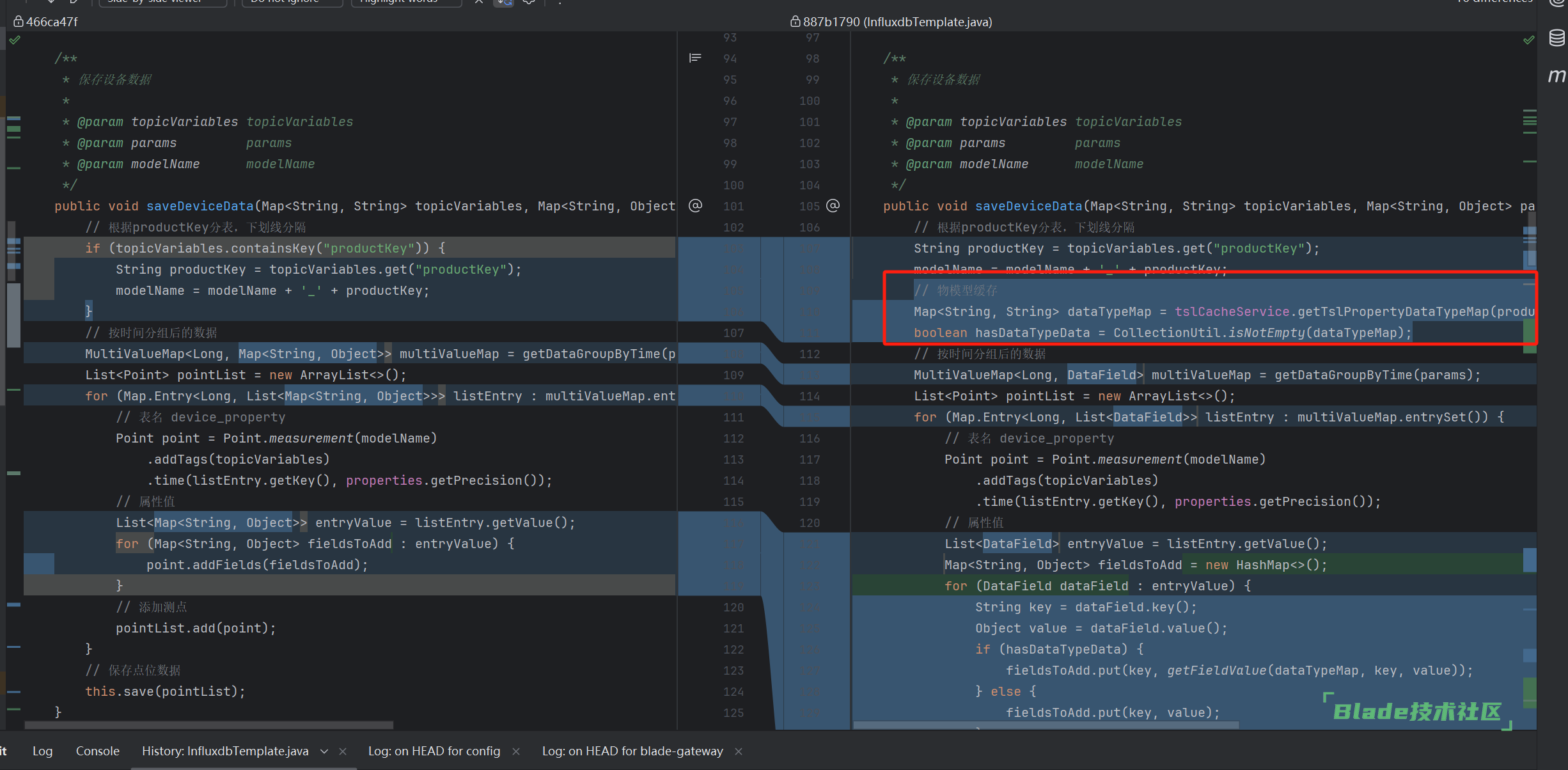This screenshot has height=770, width=1568.
Task: Open the Log: on HEAD for config tab
Action: (434, 751)
